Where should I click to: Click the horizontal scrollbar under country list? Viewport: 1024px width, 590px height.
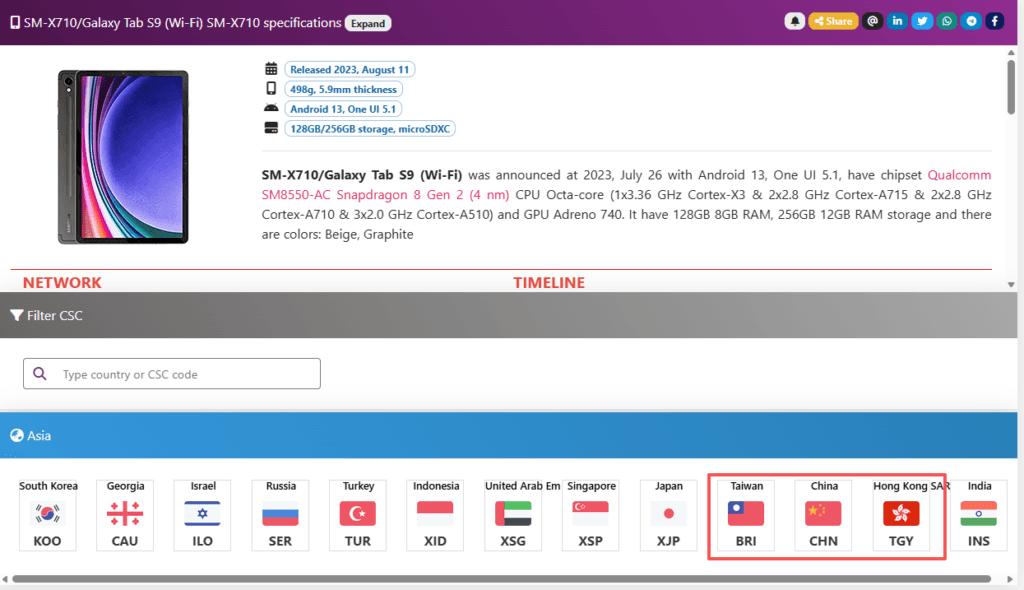tap(501, 579)
